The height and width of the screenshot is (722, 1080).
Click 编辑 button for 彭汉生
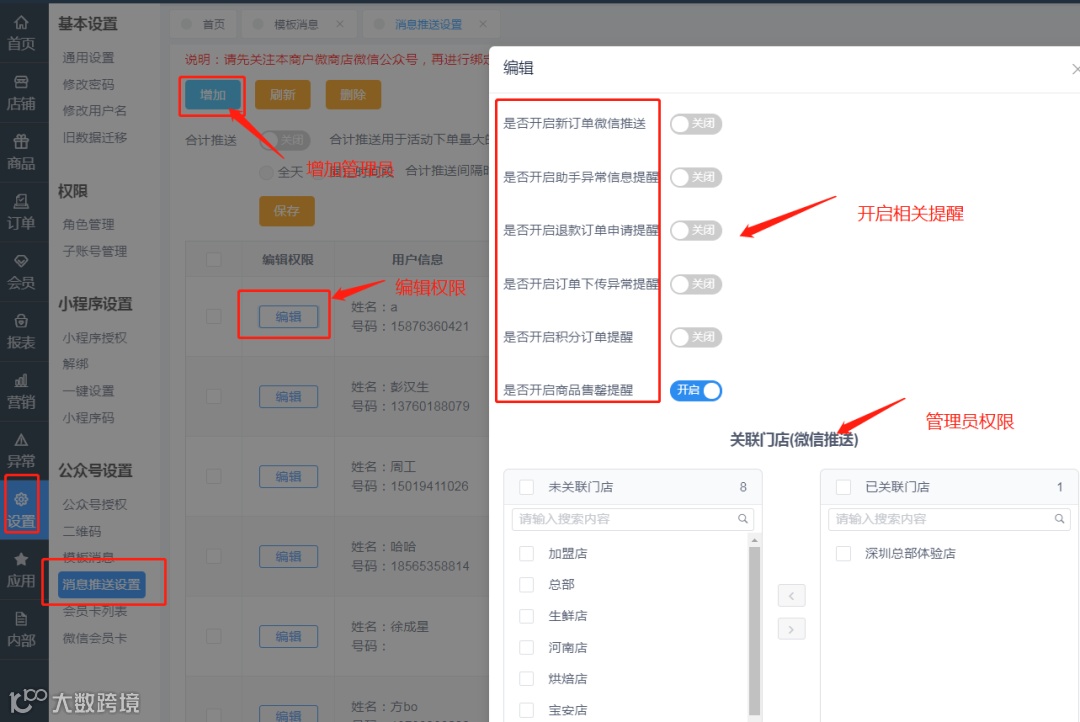[x=288, y=397]
